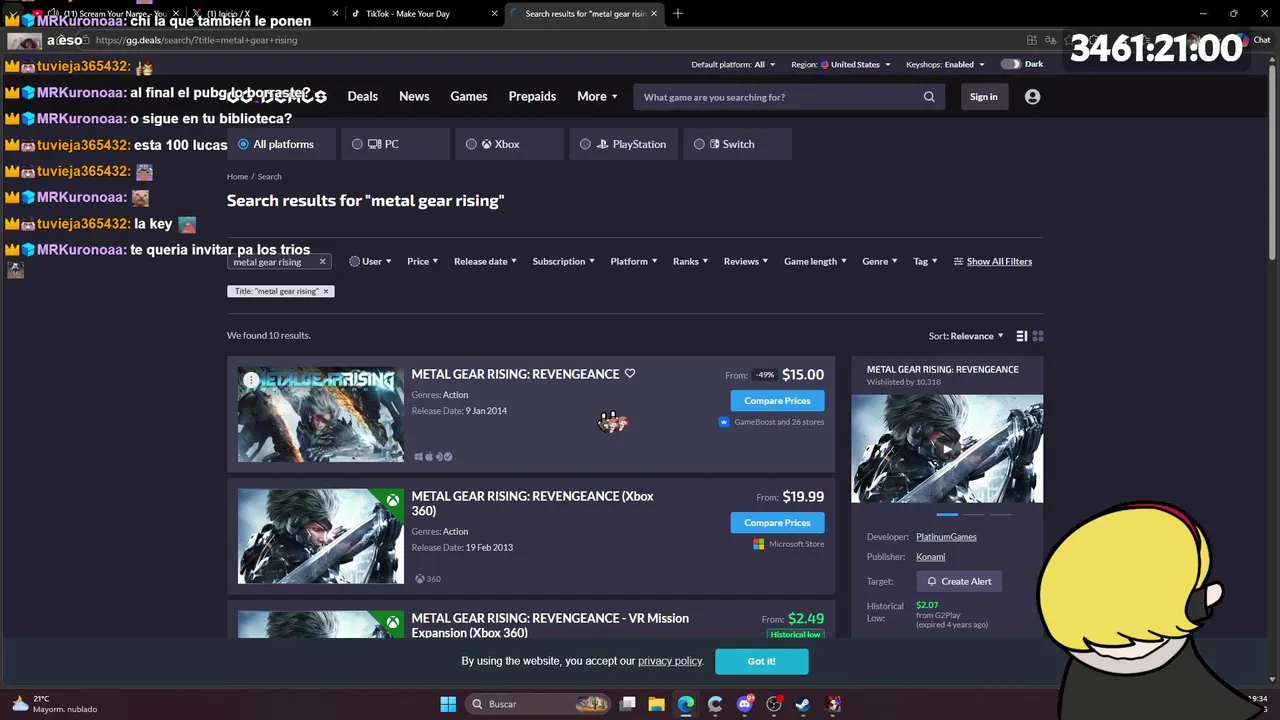Click the Home breadcrumb link
1280x720 pixels.
[x=237, y=176]
